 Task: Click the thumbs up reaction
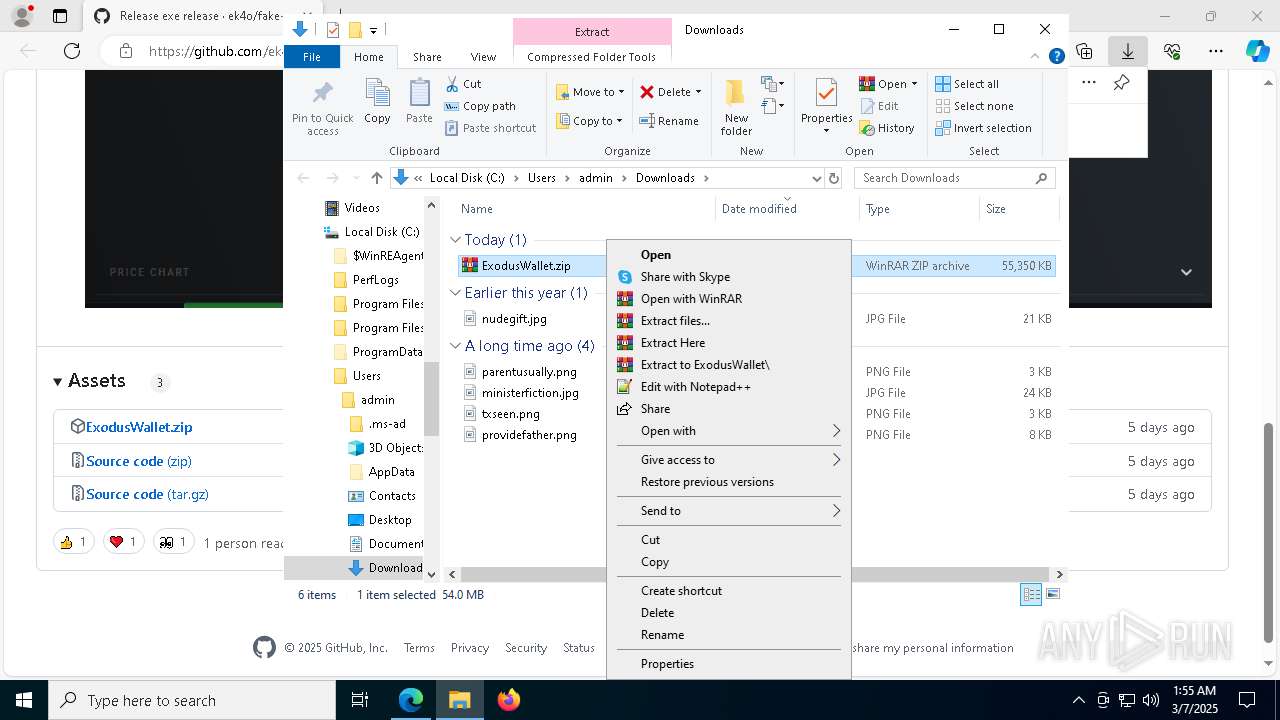(74, 542)
